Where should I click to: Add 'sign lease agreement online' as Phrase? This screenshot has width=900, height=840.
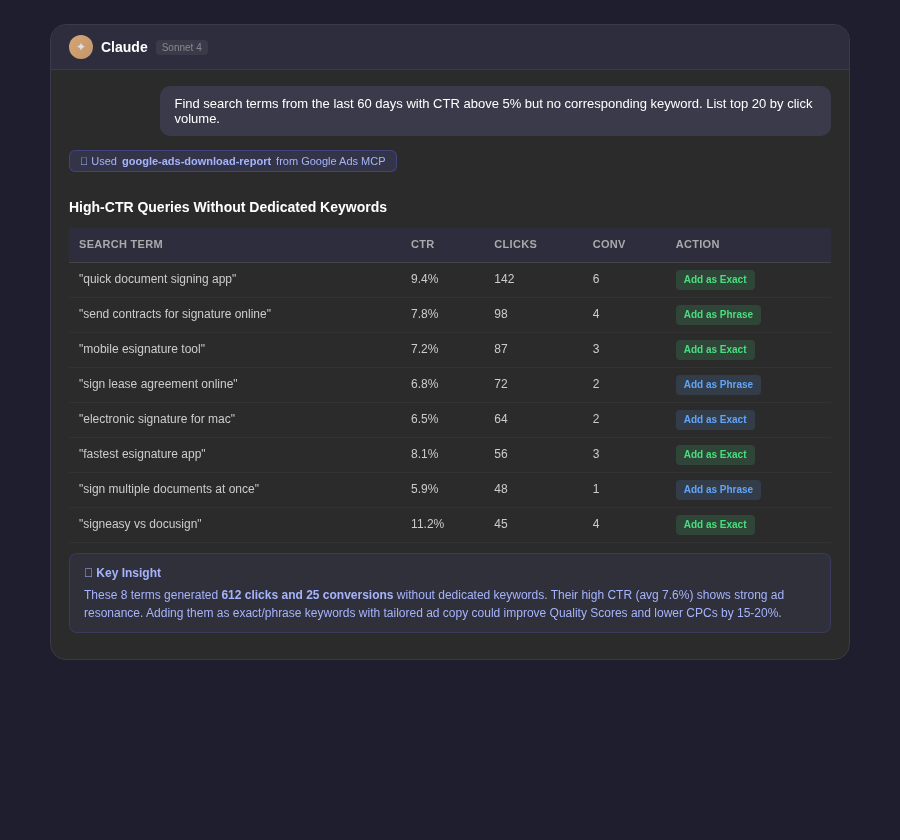pos(717,385)
